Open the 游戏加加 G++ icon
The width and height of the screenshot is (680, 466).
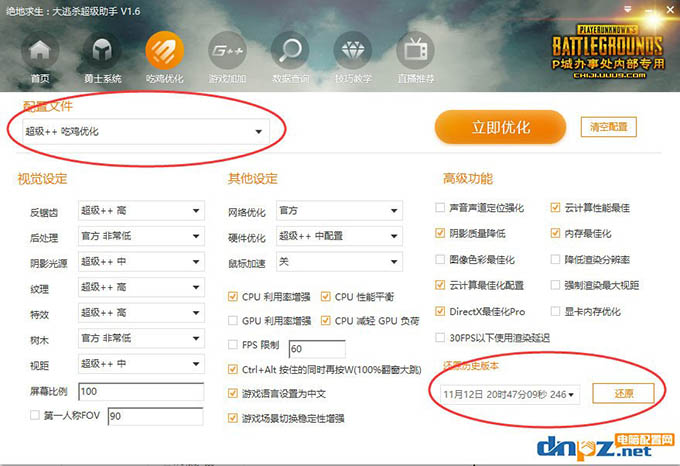(x=227, y=52)
